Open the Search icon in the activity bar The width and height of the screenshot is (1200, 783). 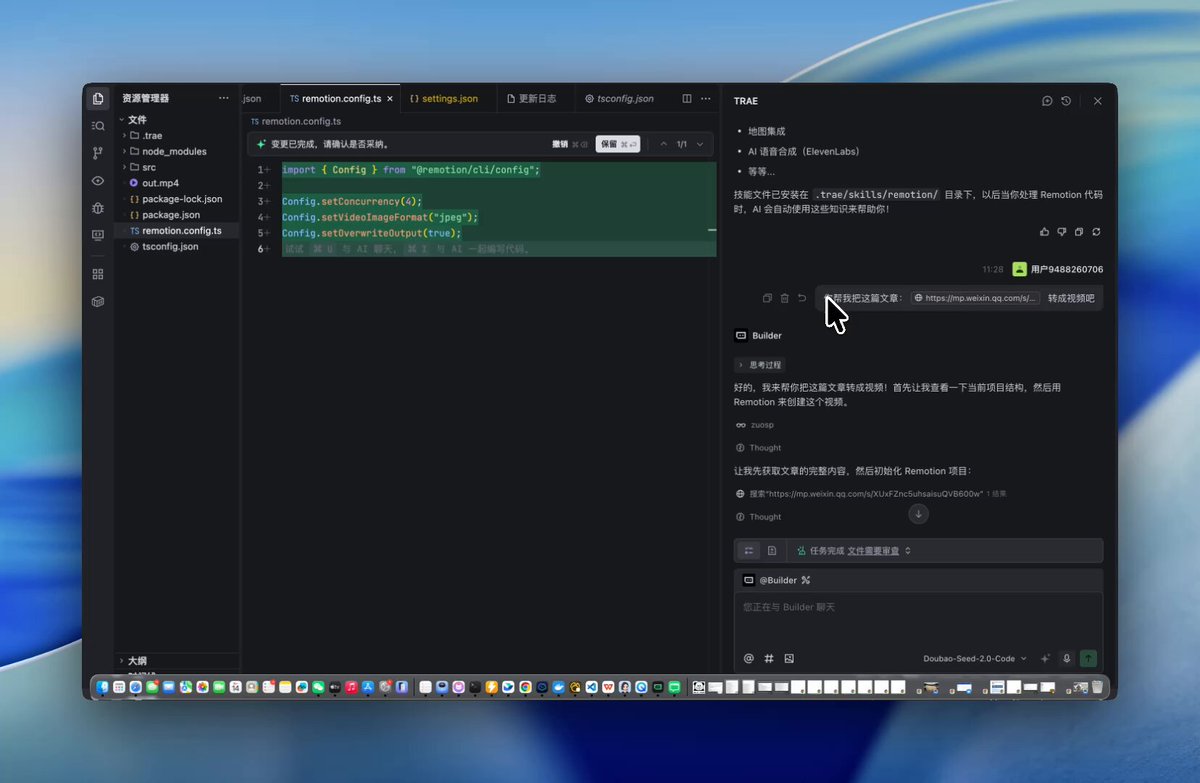click(97, 126)
